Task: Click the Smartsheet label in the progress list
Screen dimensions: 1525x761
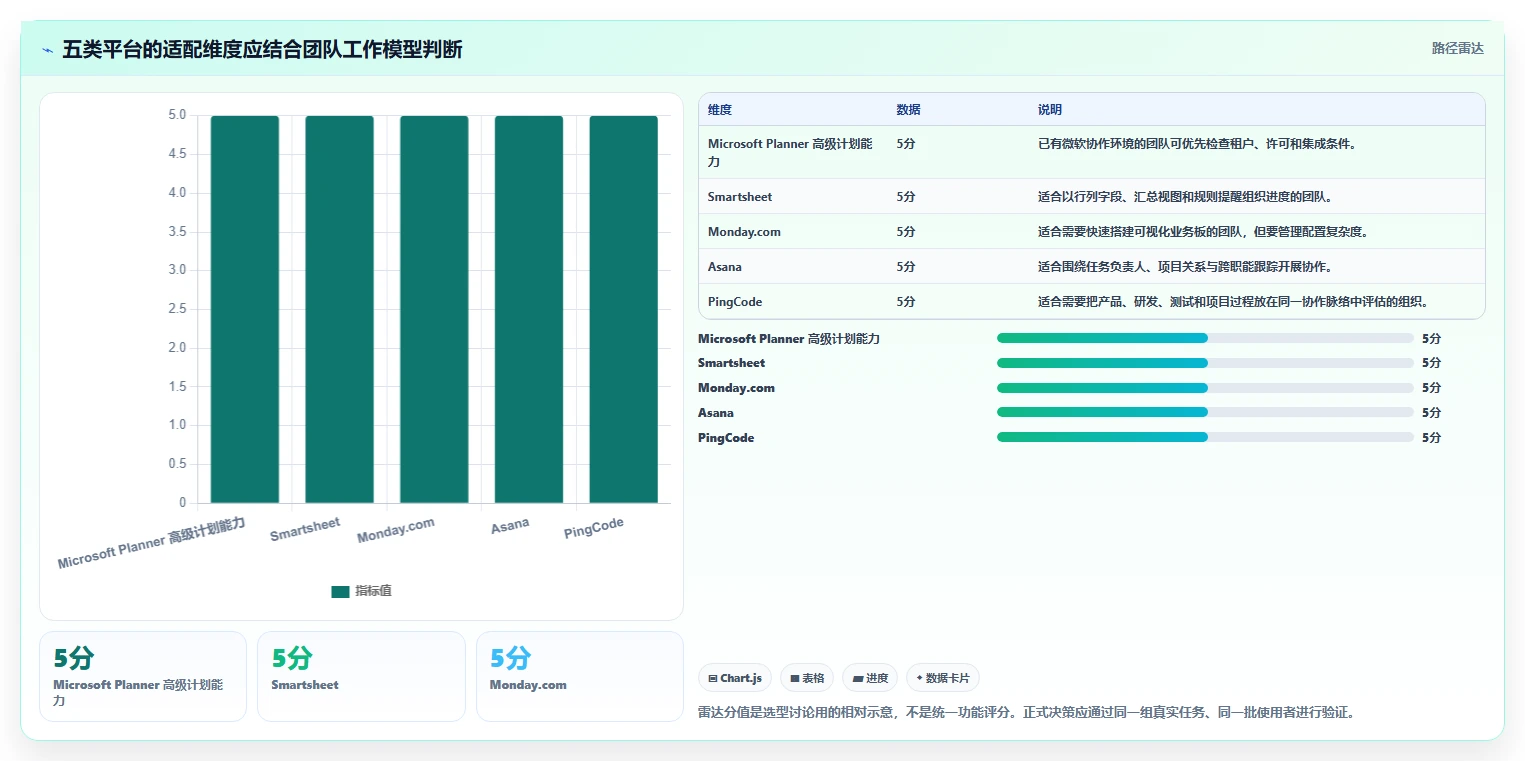Action: click(x=732, y=363)
